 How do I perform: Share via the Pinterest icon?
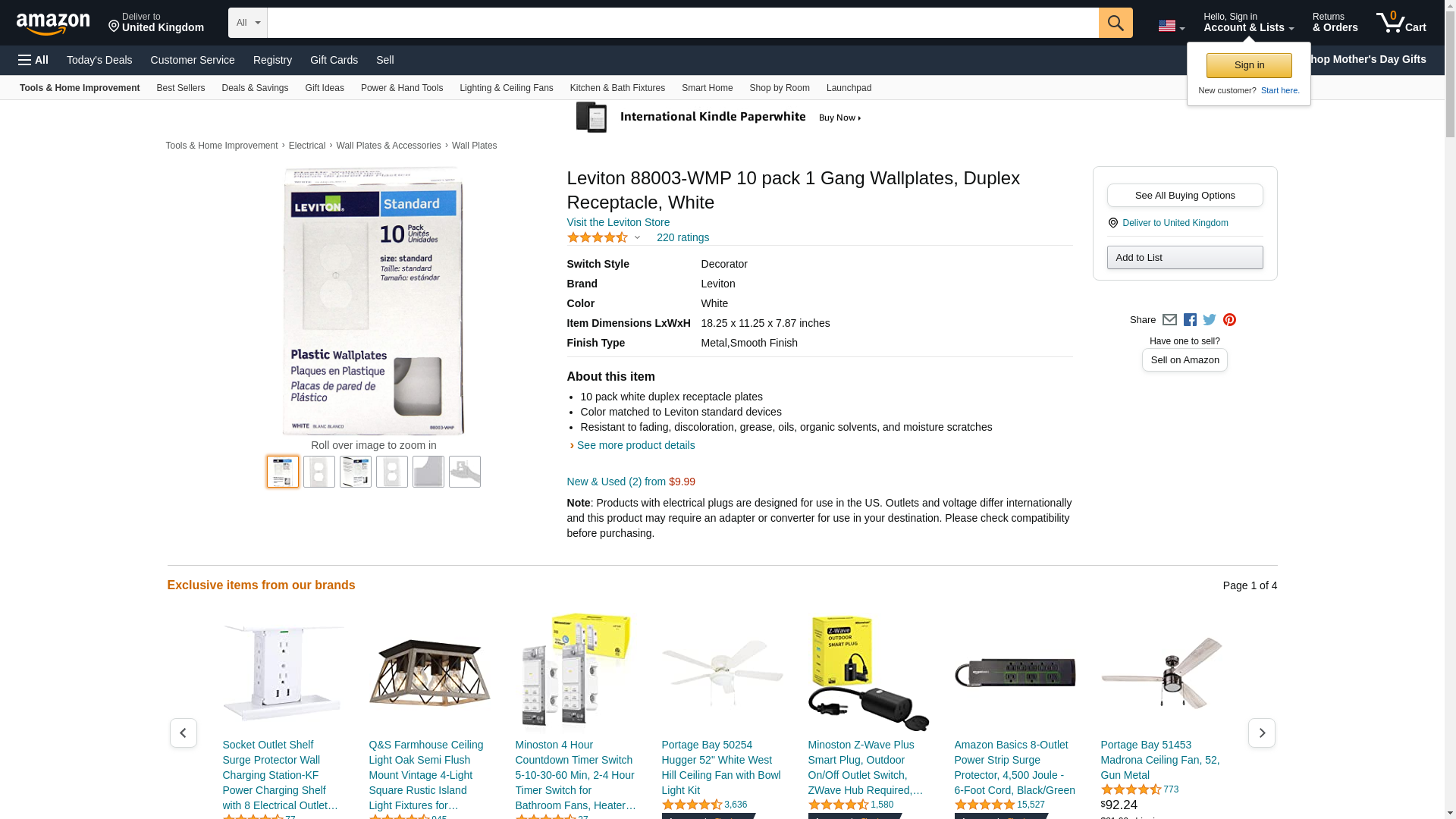pyautogui.click(x=1229, y=320)
